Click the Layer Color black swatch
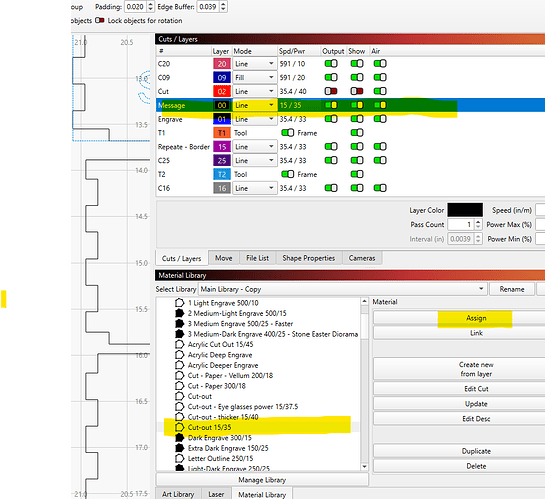Viewport: 545px width, 499px height. tap(465, 210)
